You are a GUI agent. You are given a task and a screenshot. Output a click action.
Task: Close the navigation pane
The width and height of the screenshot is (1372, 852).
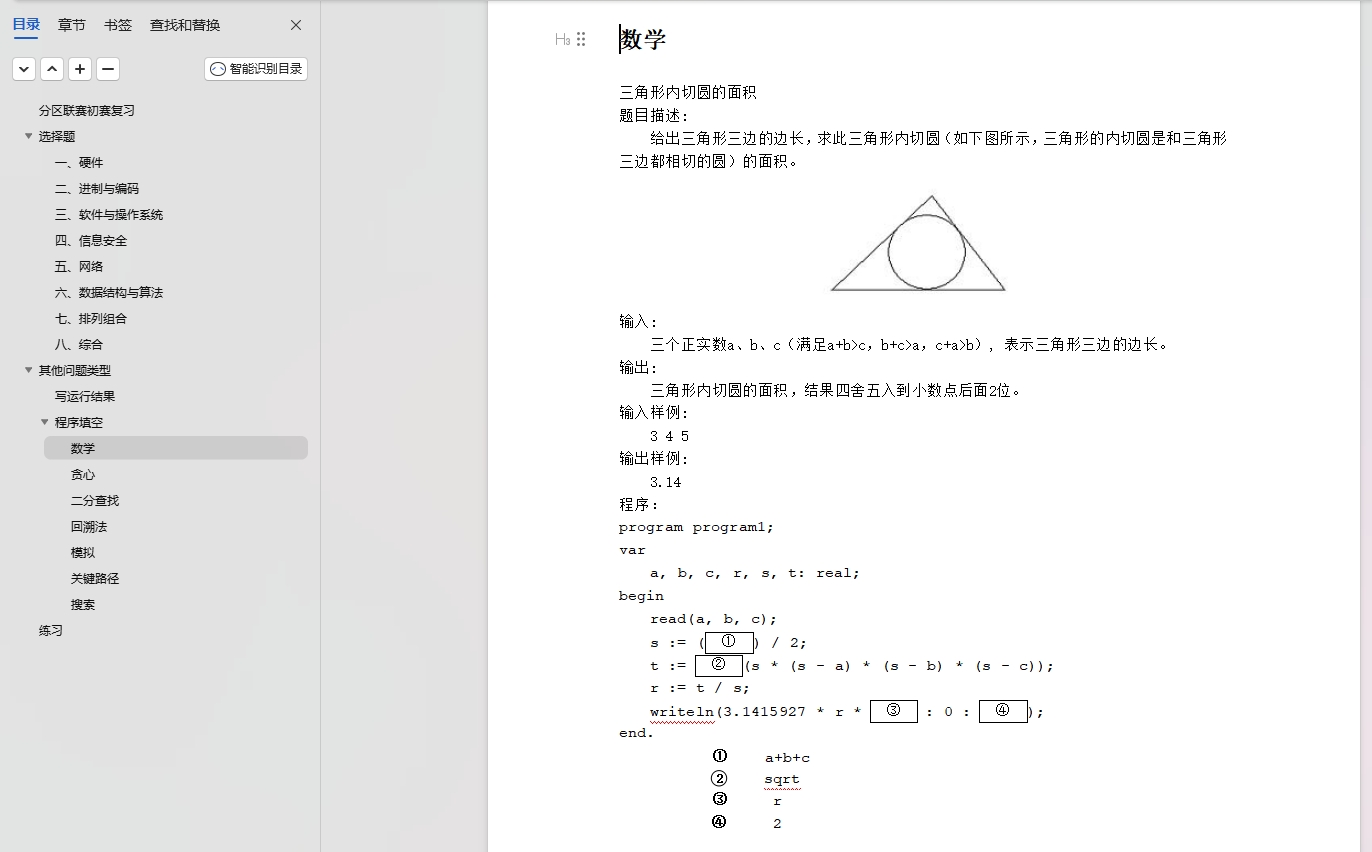pyautogui.click(x=296, y=25)
